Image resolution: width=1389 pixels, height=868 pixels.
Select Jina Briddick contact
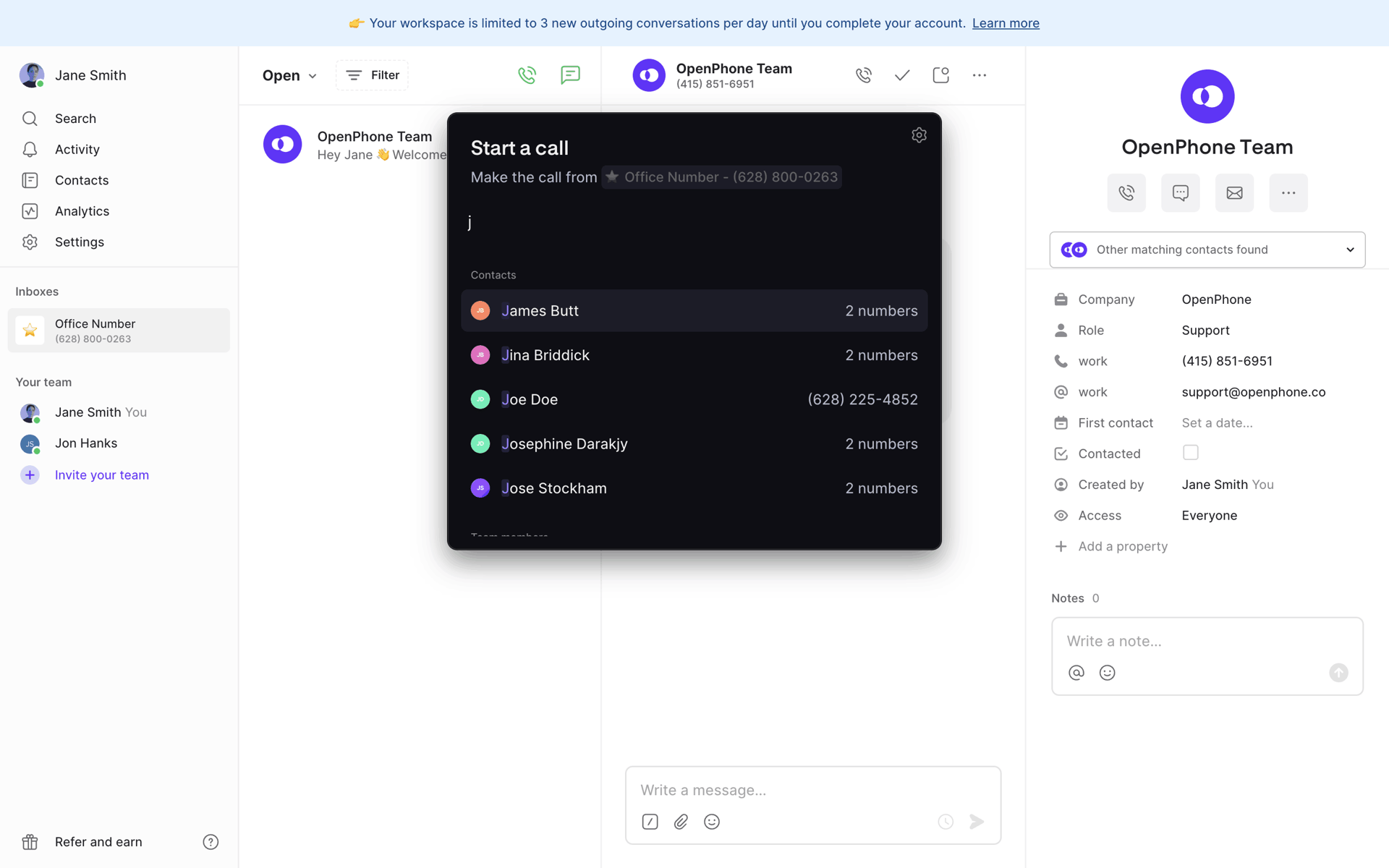pos(694,355)
